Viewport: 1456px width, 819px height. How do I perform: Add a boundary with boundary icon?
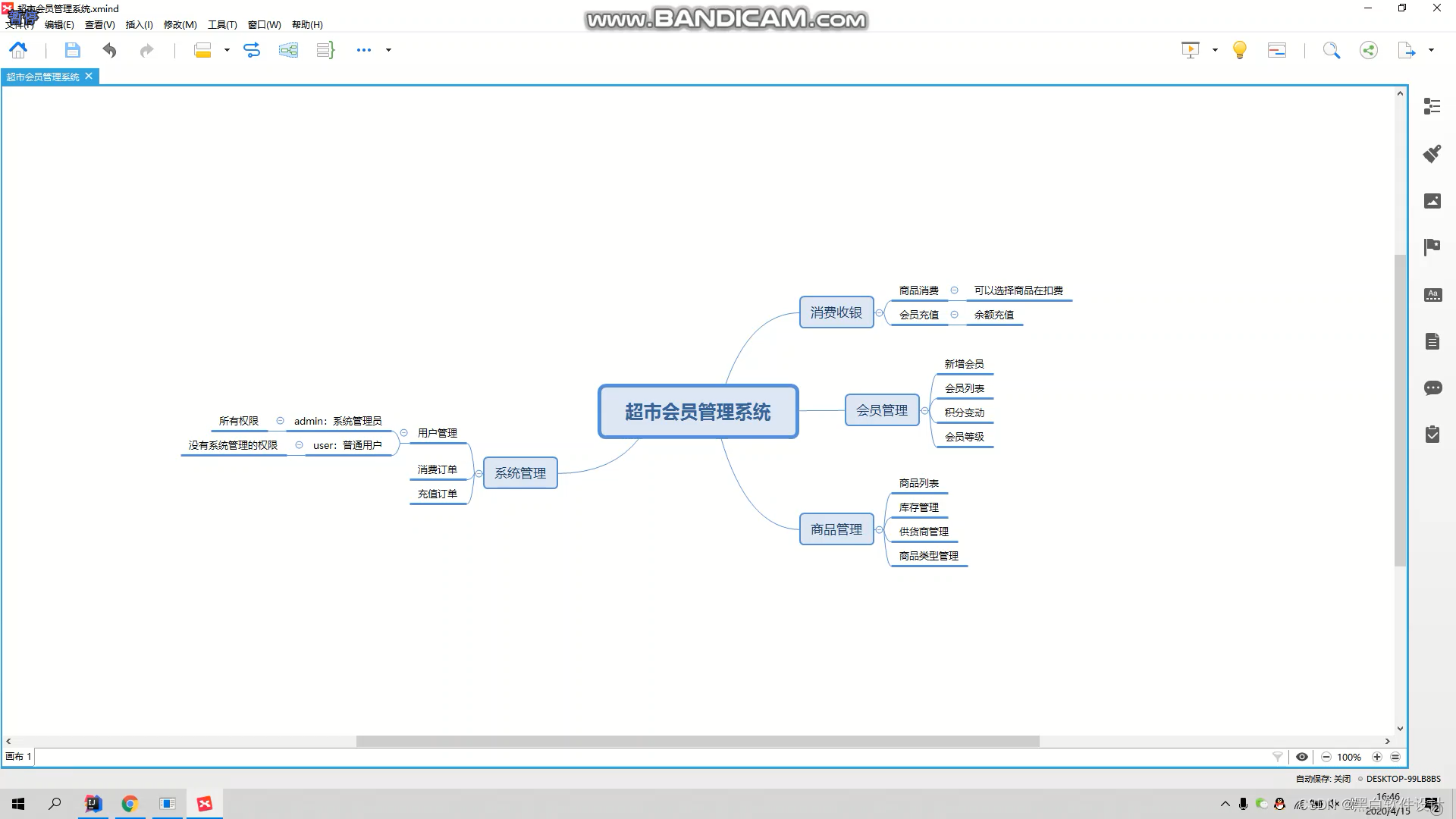coord(288,50)
